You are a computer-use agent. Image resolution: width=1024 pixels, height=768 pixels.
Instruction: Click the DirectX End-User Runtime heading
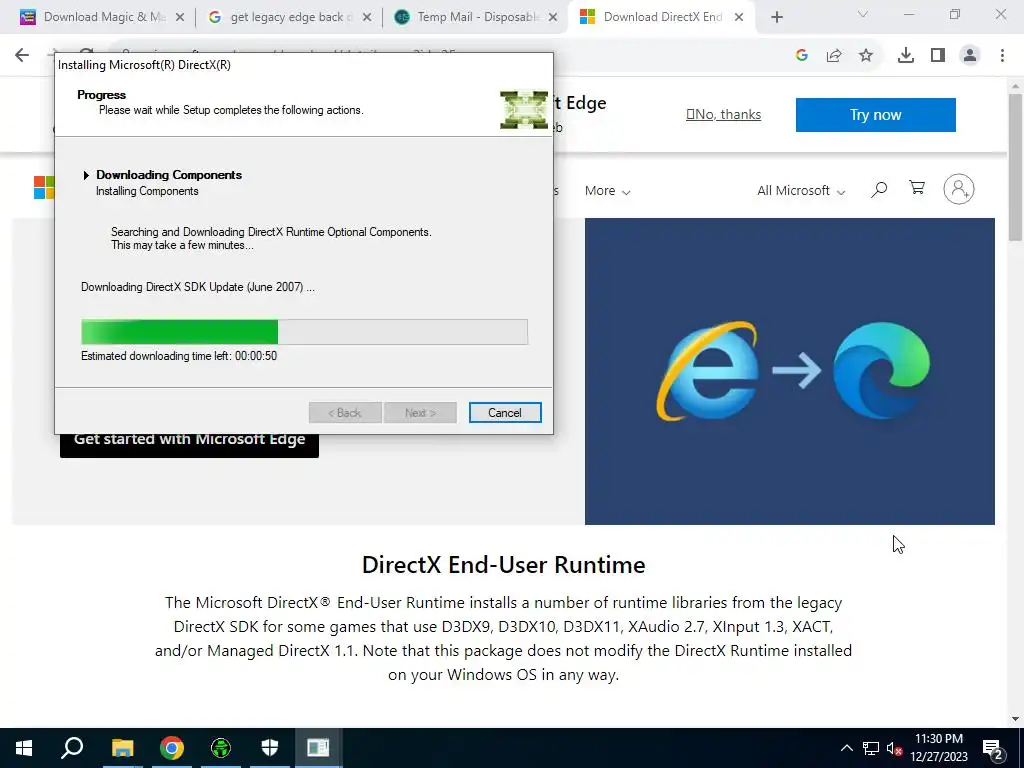504,565
